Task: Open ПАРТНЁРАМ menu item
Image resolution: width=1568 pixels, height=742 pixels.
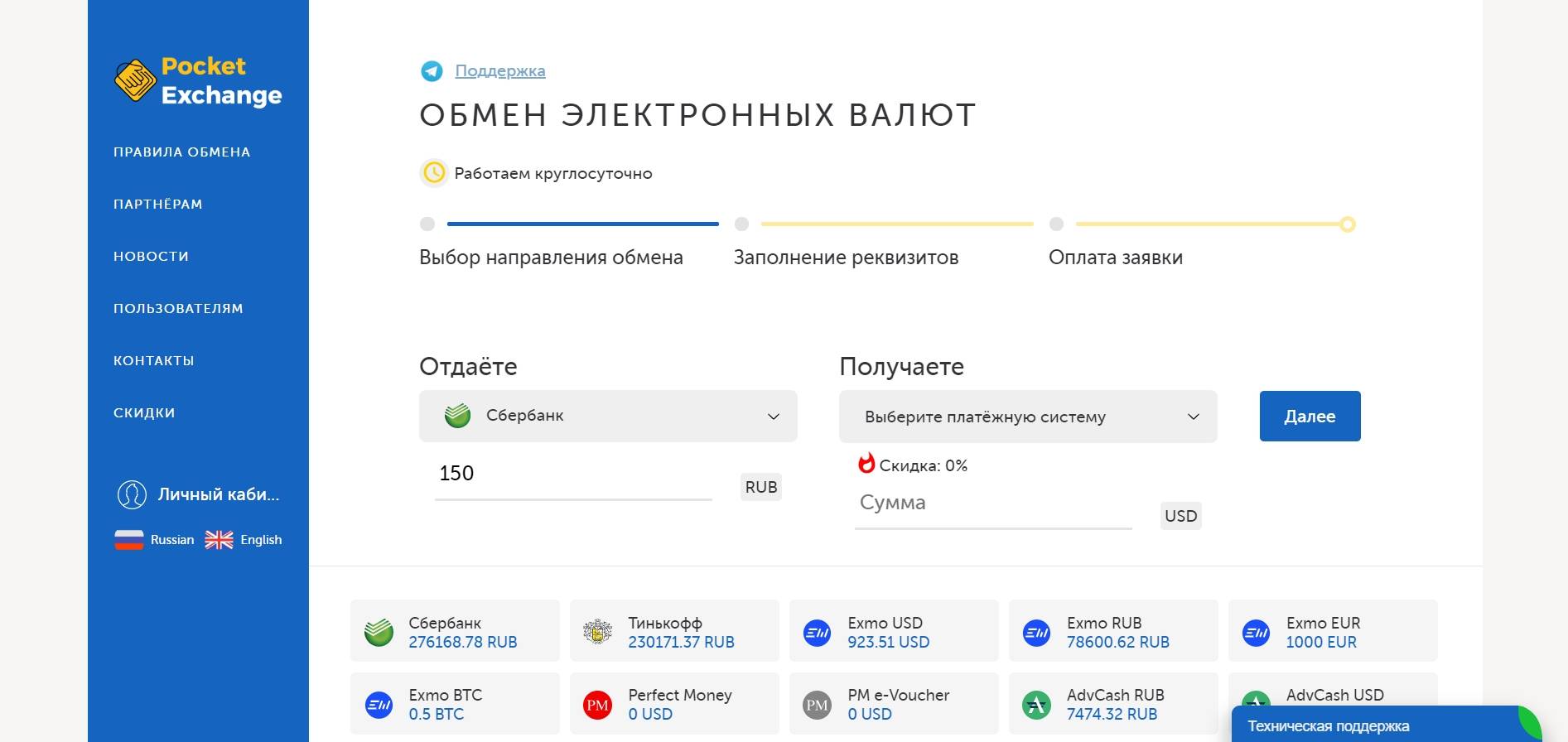Action: pos(158,205)
